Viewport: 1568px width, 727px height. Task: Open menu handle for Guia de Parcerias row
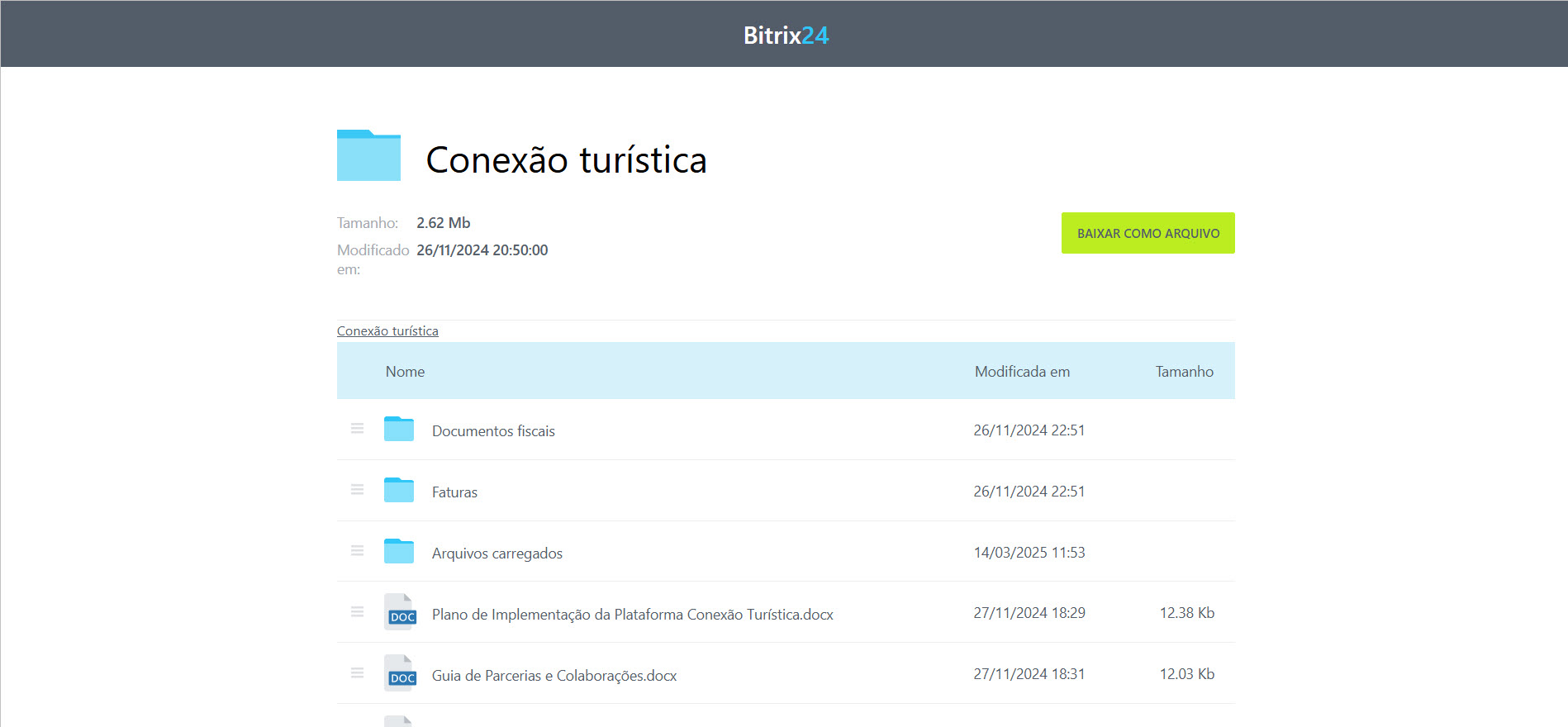click(357, 673)
